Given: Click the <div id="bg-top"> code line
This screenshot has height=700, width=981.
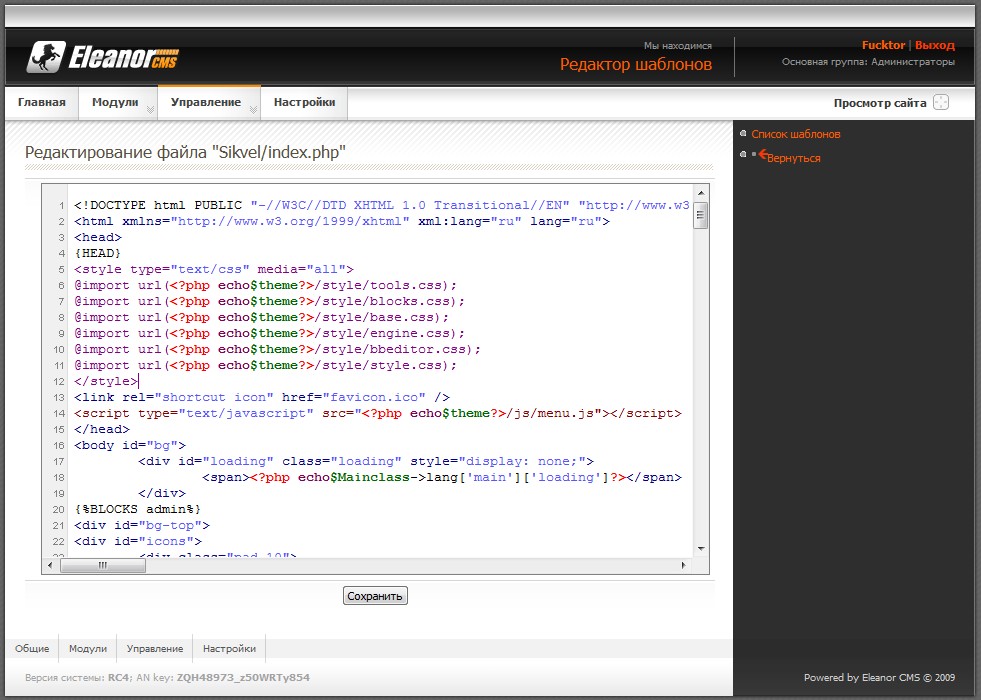Looking at the screenshot, I should coord(141,525).
